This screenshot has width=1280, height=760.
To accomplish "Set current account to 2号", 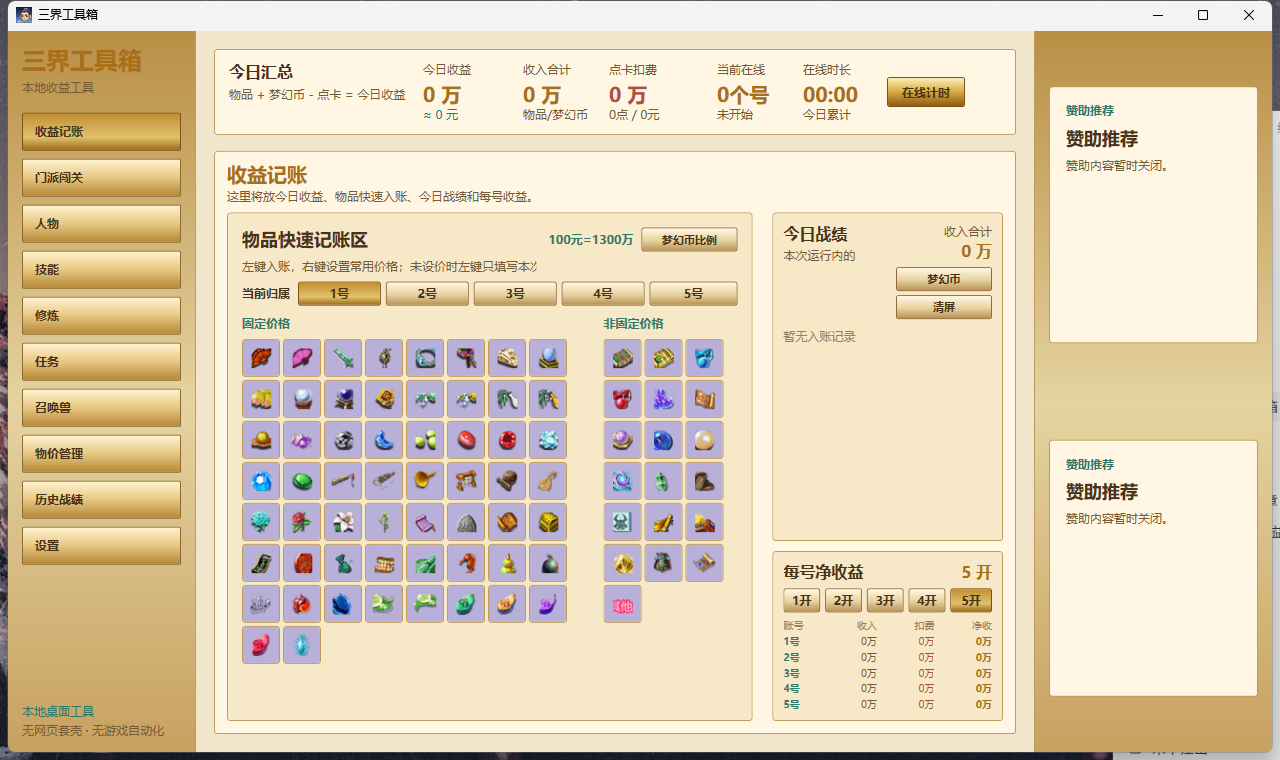I will [x=427, y=294].
